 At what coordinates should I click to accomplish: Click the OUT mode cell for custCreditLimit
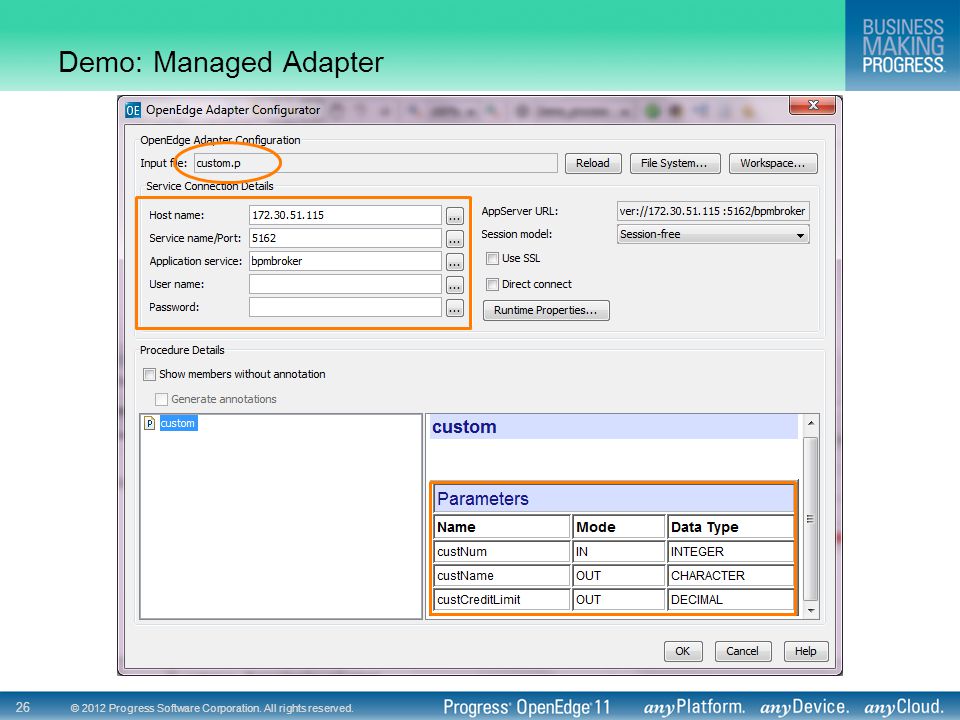click(618, 599)
